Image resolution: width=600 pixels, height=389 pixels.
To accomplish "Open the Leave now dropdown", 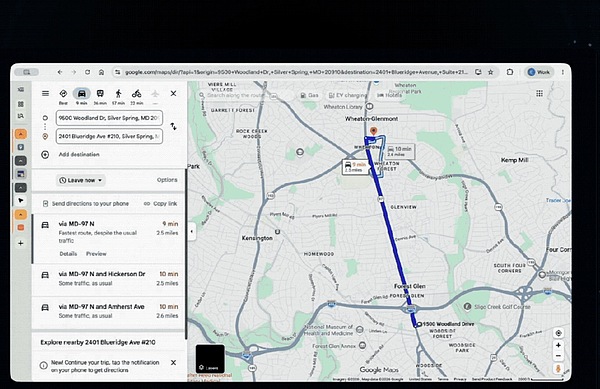I will point(81,180).
